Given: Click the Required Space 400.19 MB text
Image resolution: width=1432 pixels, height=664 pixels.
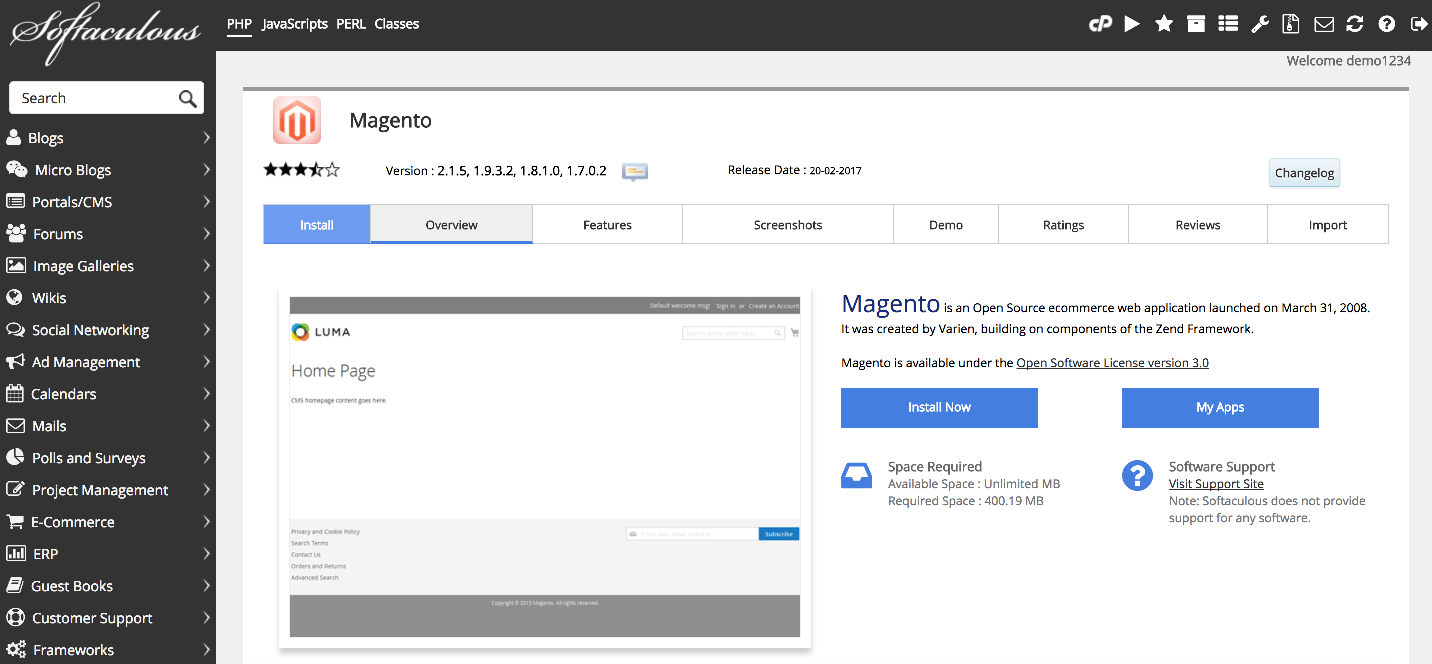Looking at the screenshot, I should tap(966, 501).
